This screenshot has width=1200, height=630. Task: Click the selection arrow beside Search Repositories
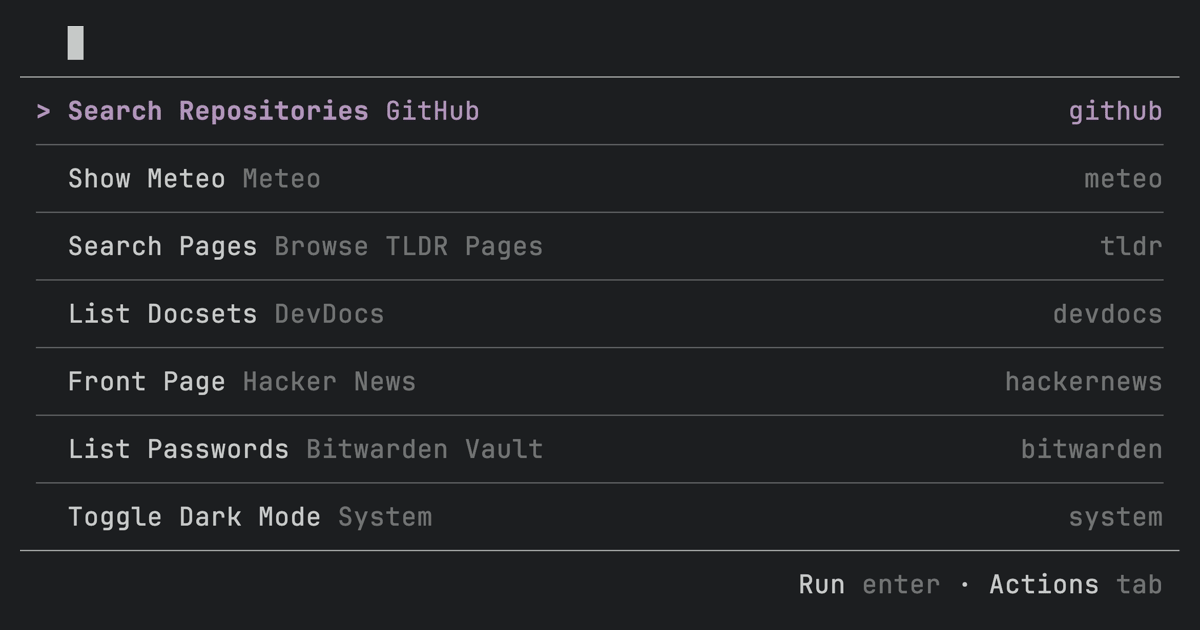pos(41,111)
